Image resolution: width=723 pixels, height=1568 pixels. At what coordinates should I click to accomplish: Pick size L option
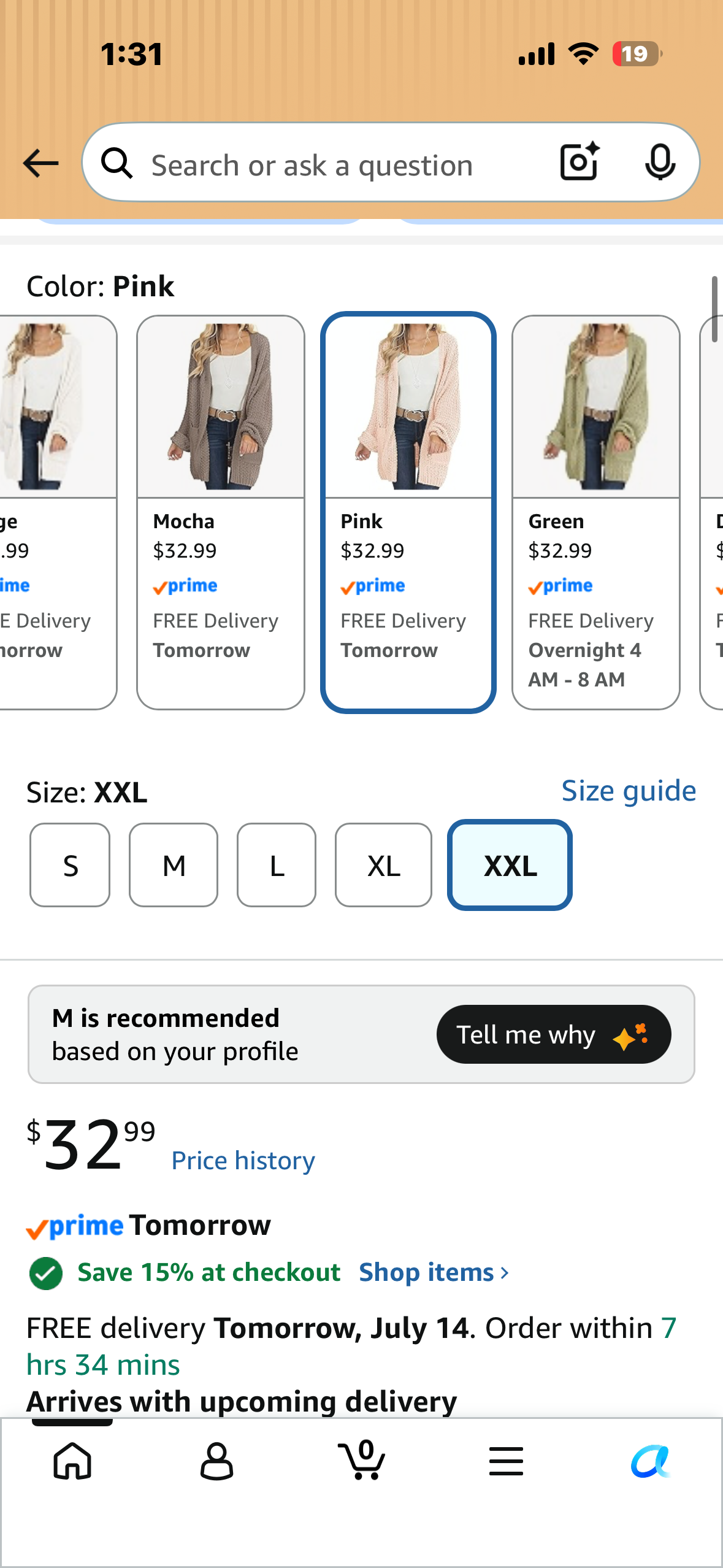tap(277, 865)
